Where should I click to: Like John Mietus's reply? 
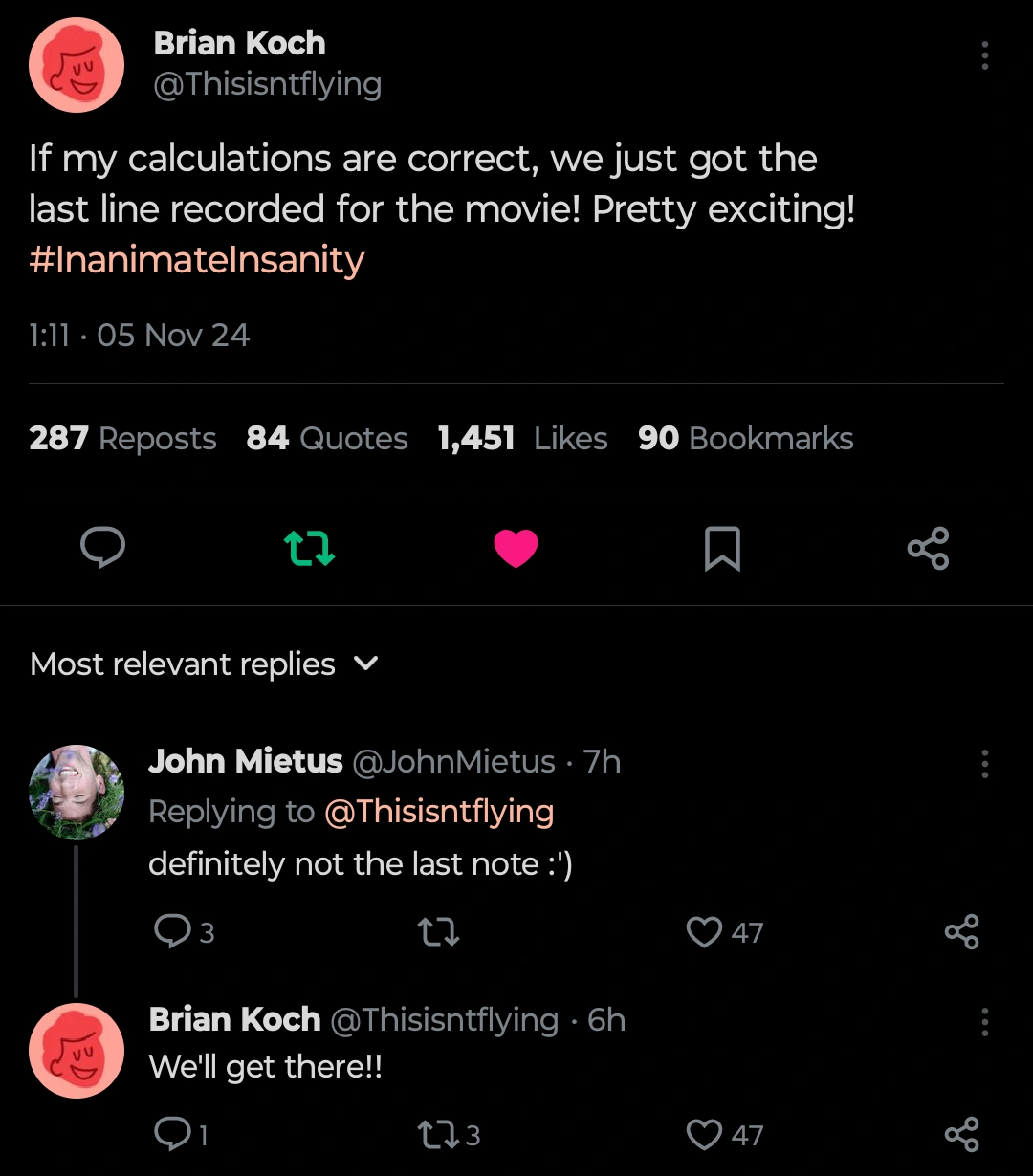click(x=705, y=932)
